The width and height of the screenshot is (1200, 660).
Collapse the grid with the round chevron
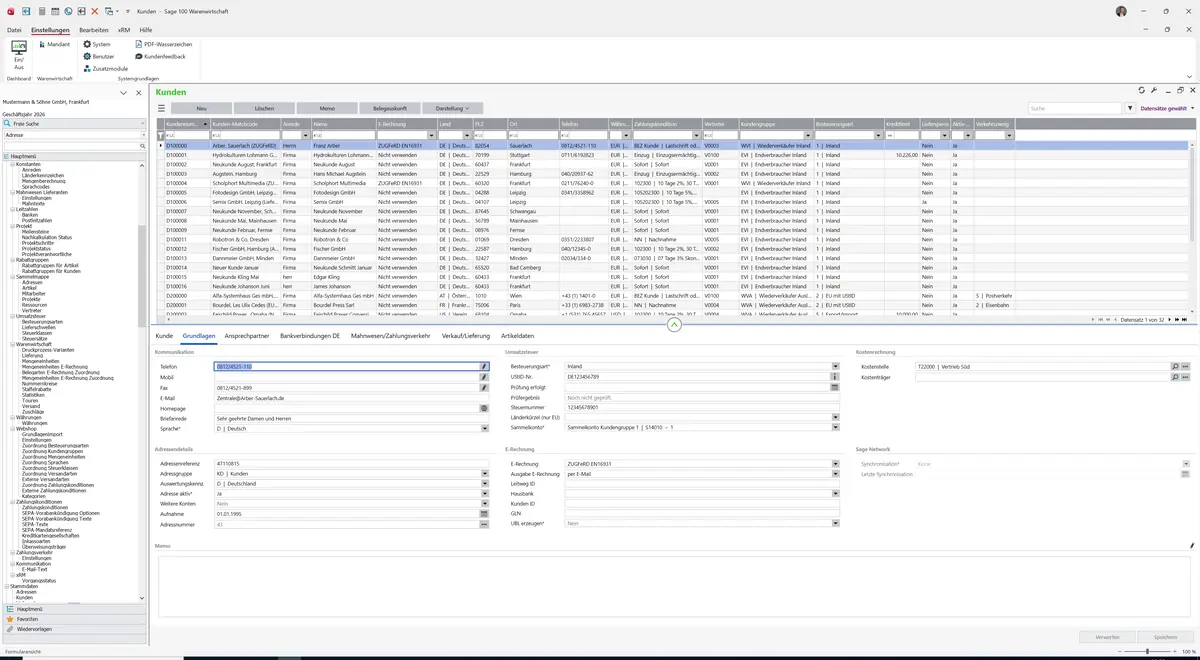tap(674, 325)
